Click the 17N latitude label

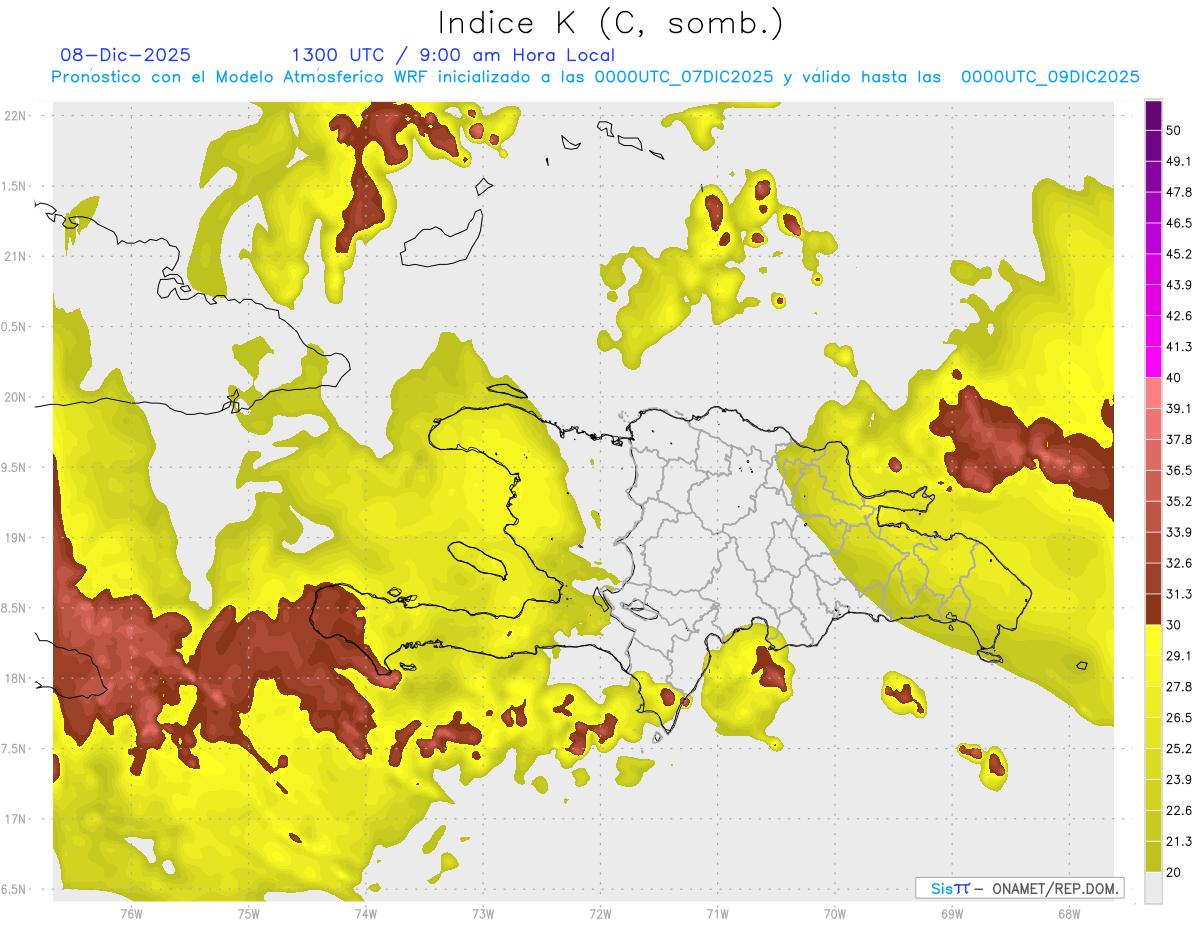click(15, 819)
